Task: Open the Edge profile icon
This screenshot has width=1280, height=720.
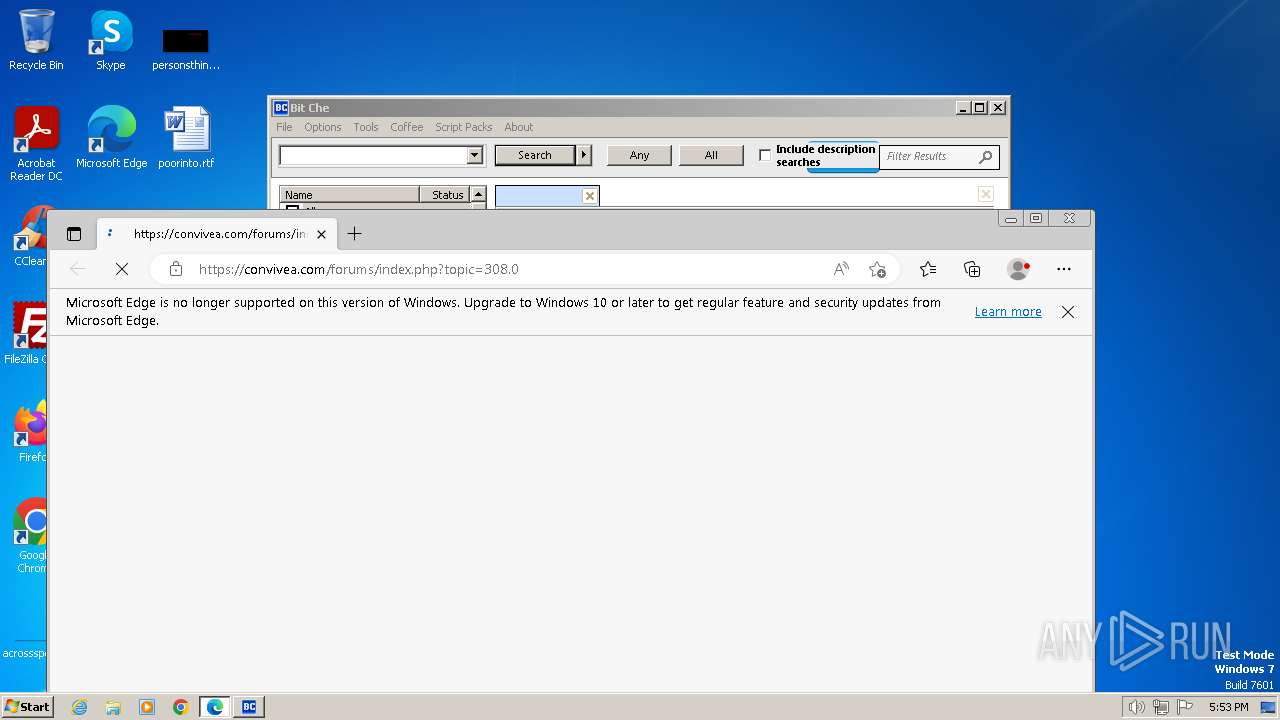Action: tap(1018, 269)
